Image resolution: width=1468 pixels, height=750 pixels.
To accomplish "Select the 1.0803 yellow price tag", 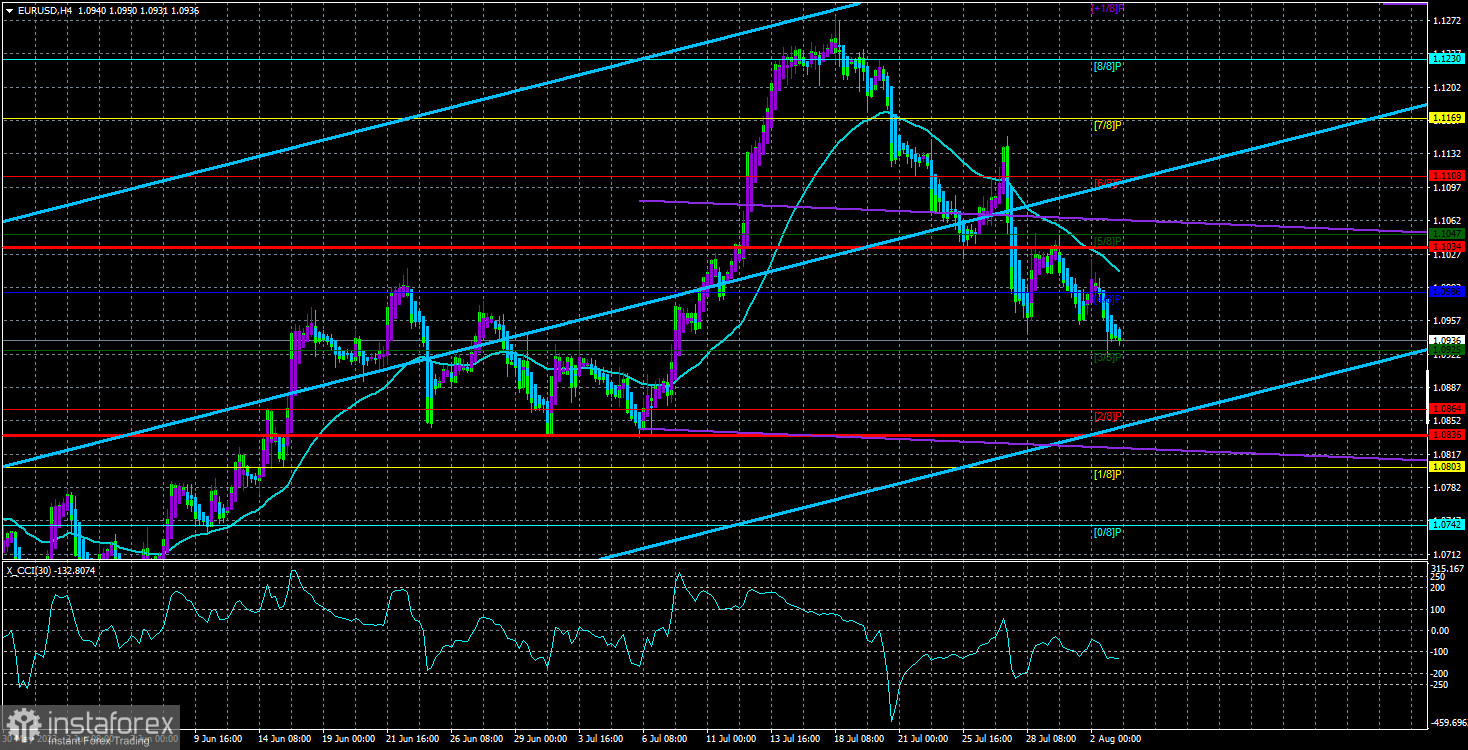I will pyautogui.click(x=1447, y=466).
